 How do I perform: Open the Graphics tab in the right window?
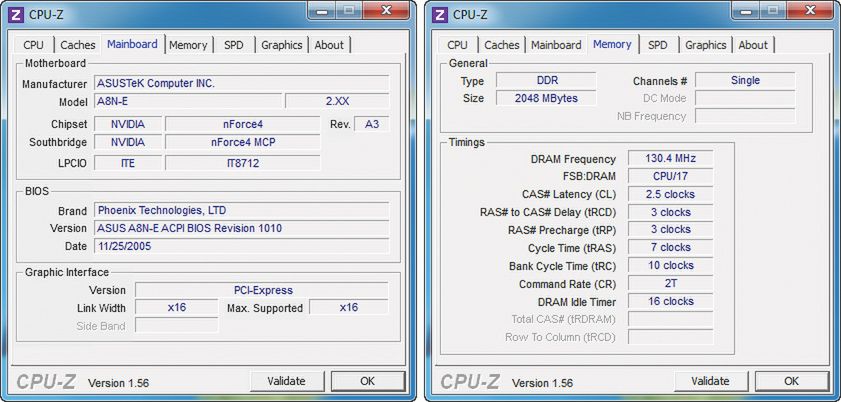pyautogui.click(x=706, y=45)
